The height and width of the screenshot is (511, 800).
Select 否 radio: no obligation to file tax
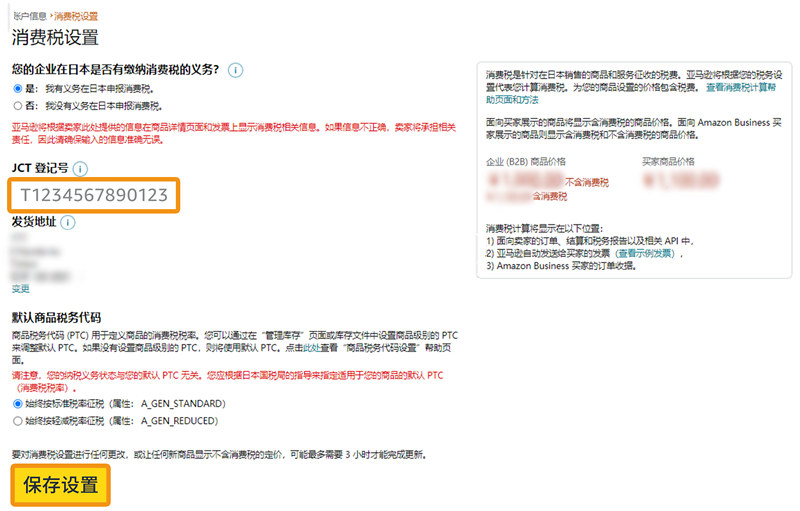pyautogui.click(x=17, y=104)
